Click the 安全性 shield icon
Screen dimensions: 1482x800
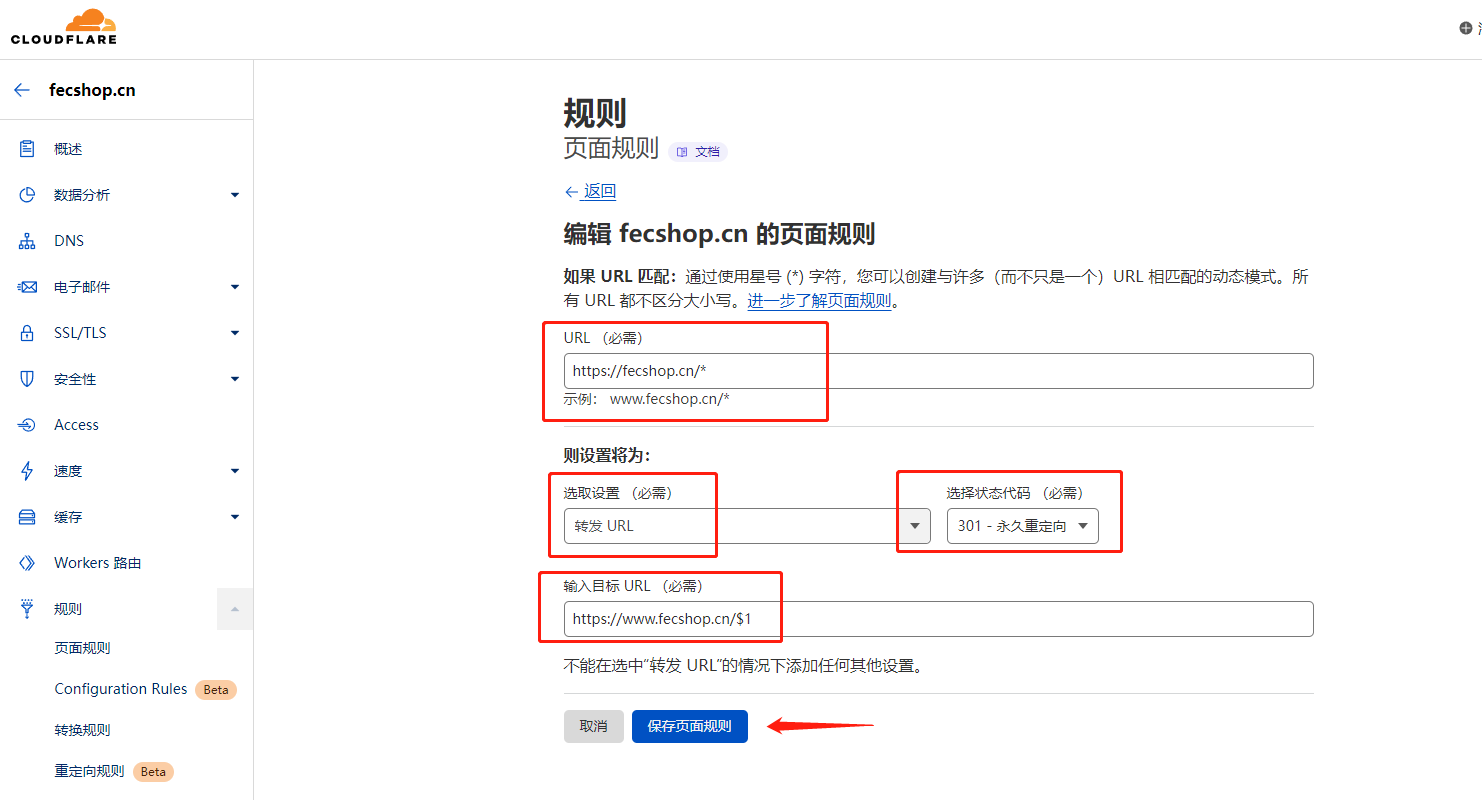click(27, 379)
